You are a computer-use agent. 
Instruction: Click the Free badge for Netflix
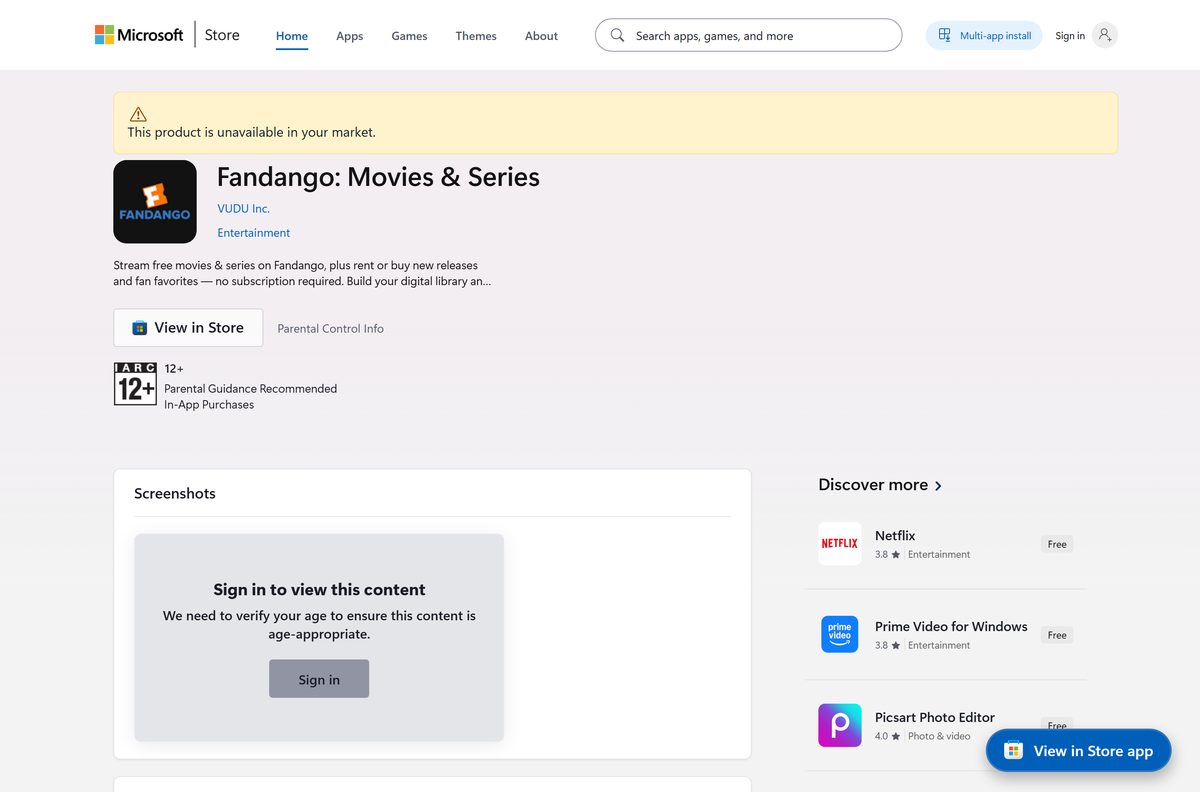(1057, 544)
